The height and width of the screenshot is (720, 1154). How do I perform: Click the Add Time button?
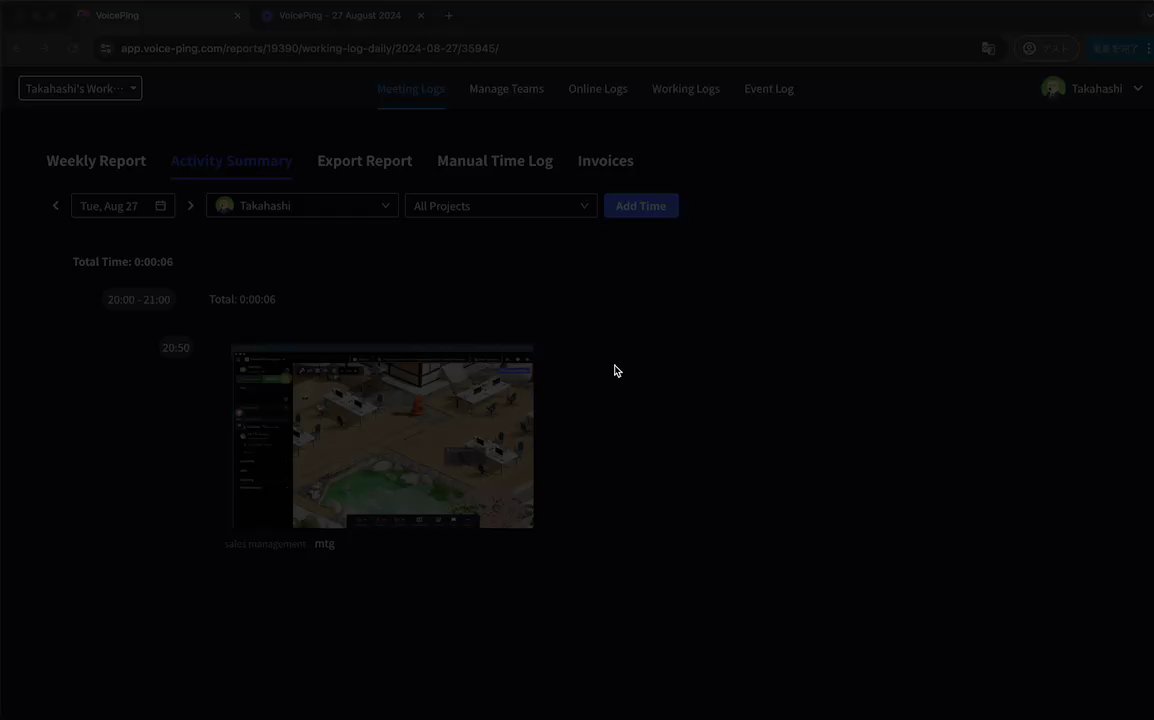click(x=641, y=205)
